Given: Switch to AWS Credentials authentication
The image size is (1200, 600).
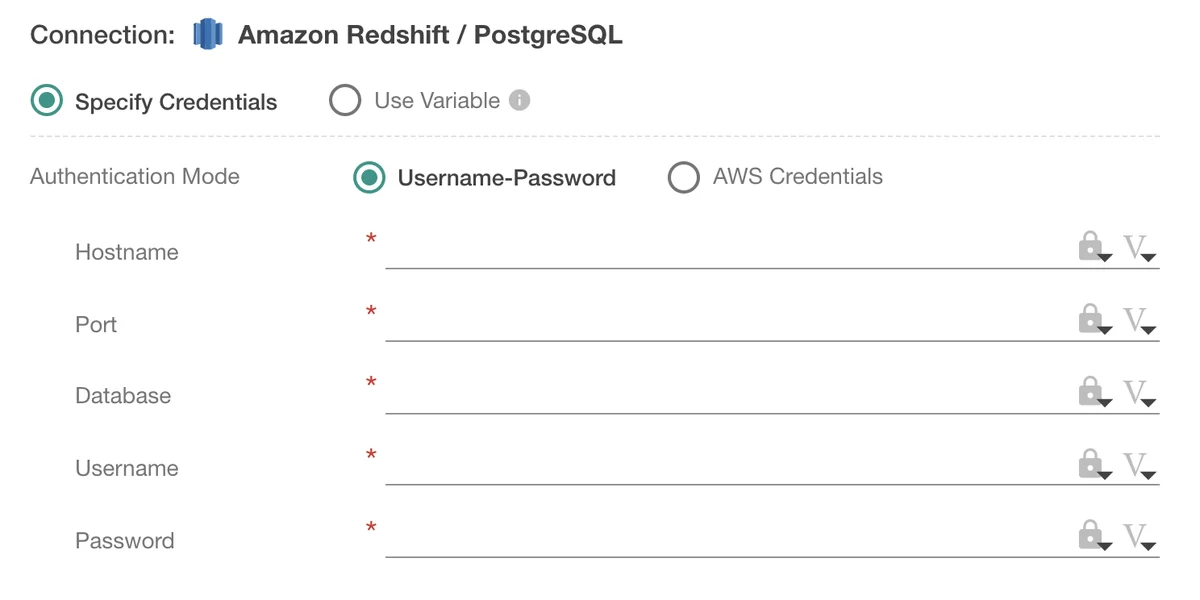Looking at the screenshot, I should 684,177.
